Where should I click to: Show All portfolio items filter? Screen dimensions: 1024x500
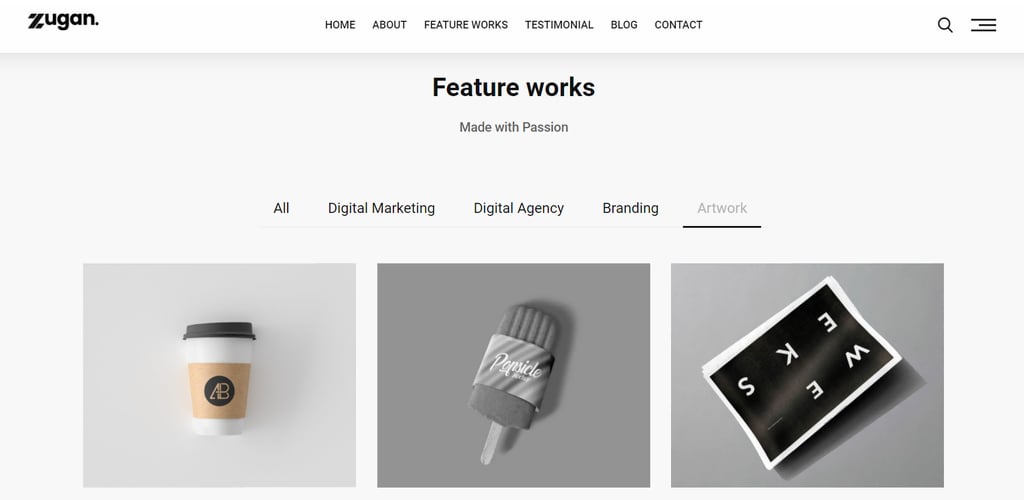(x=281, y=208)
